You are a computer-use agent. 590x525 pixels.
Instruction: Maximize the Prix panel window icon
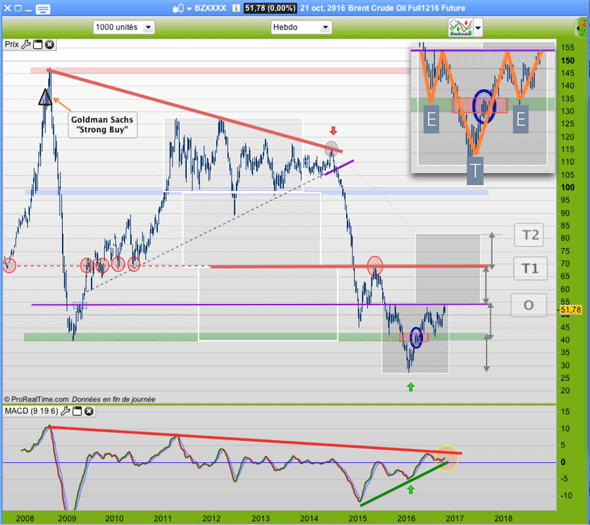[x=38, y=44]
